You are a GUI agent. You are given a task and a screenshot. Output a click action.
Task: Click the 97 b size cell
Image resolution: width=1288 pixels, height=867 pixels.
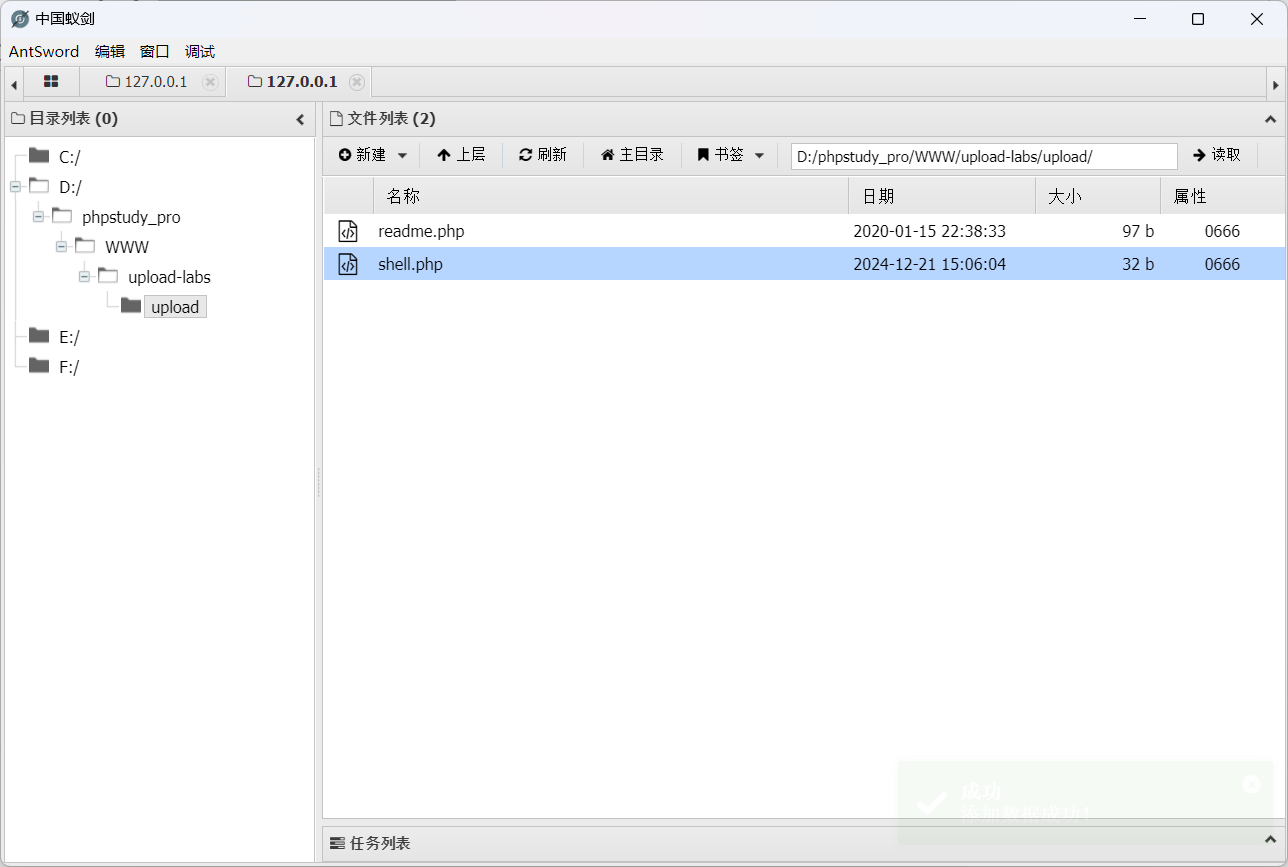pyautogui.click(x=1138, y=231)
